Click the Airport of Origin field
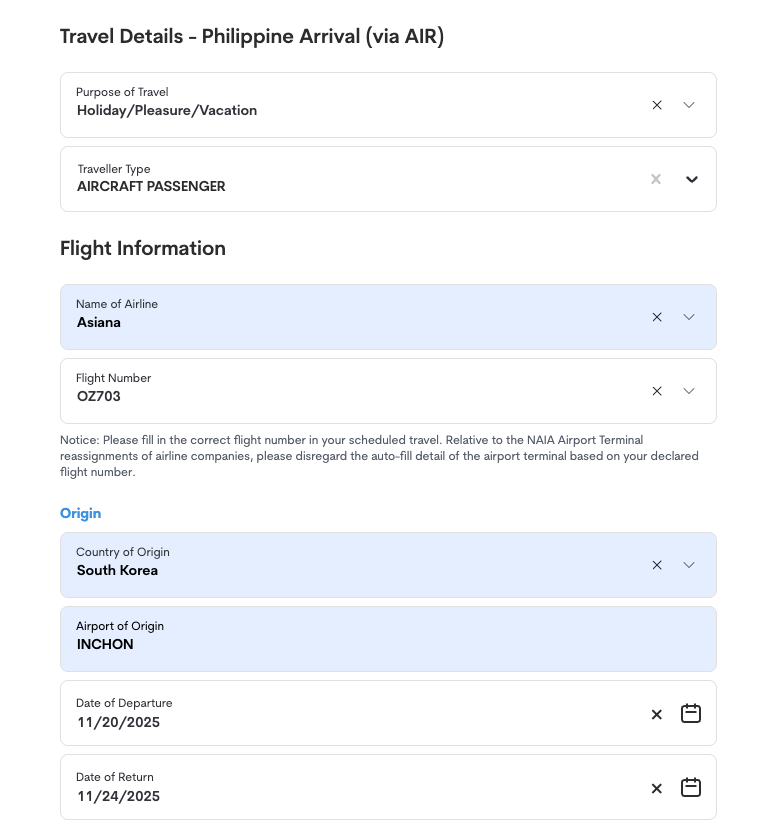The width and height of the screenshot is (777, 830). (x=388, y=639)
